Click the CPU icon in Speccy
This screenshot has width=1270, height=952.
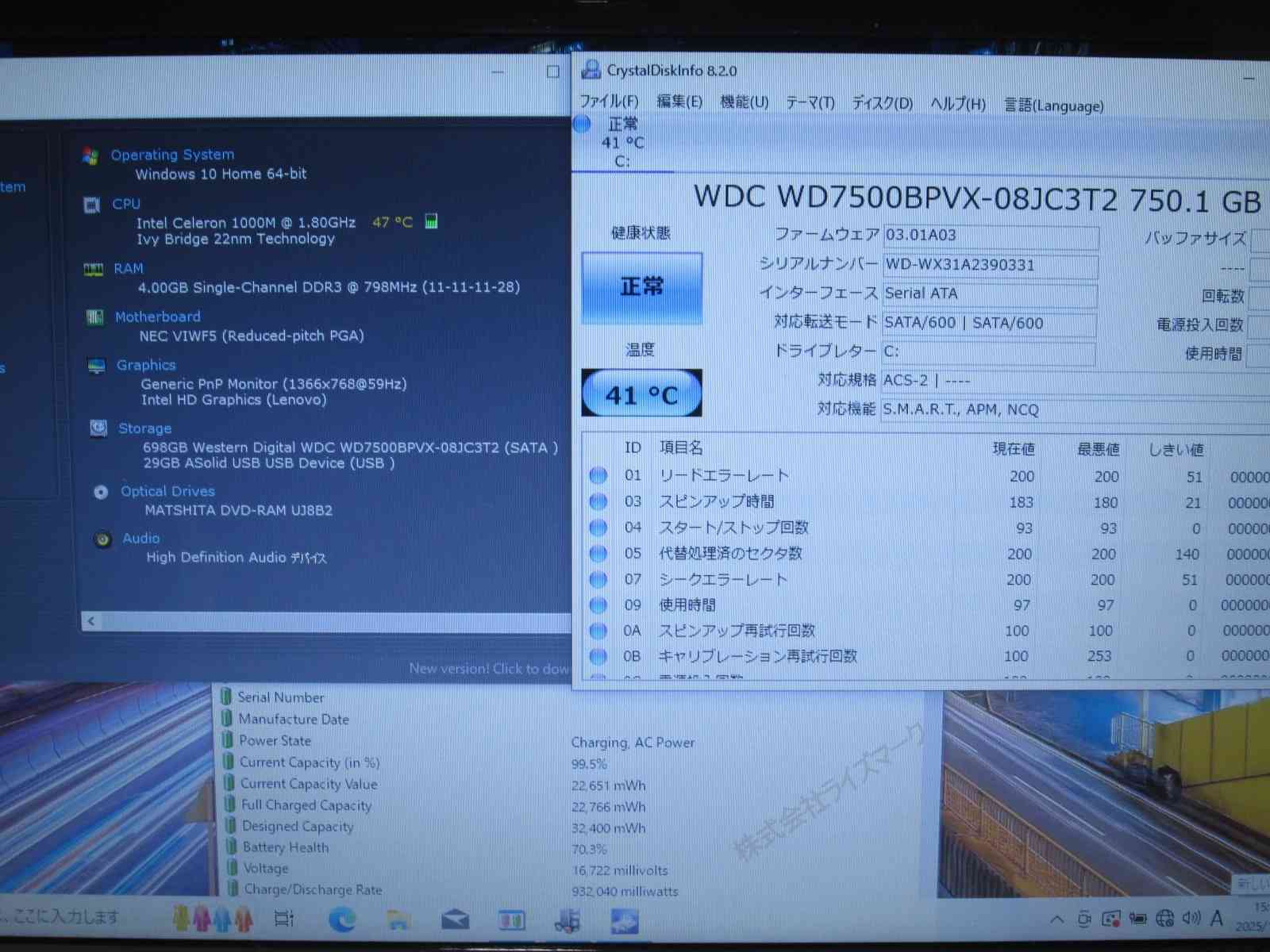(92, 205)
